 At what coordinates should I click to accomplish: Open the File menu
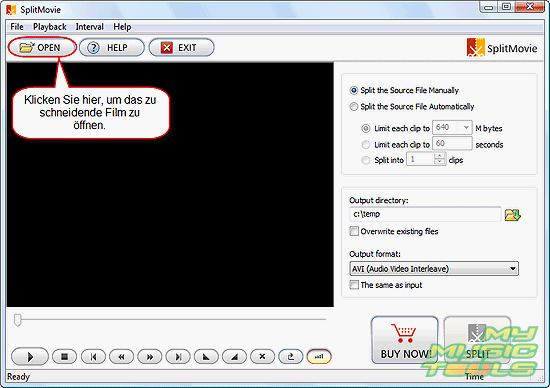[x=16, y=27]
